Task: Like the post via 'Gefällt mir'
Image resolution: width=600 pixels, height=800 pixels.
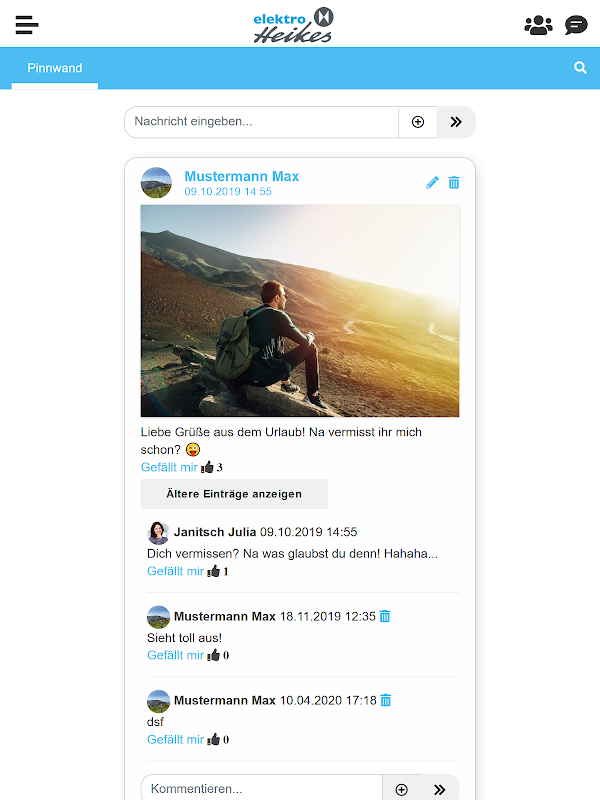Action: click(x=169, y=467)
